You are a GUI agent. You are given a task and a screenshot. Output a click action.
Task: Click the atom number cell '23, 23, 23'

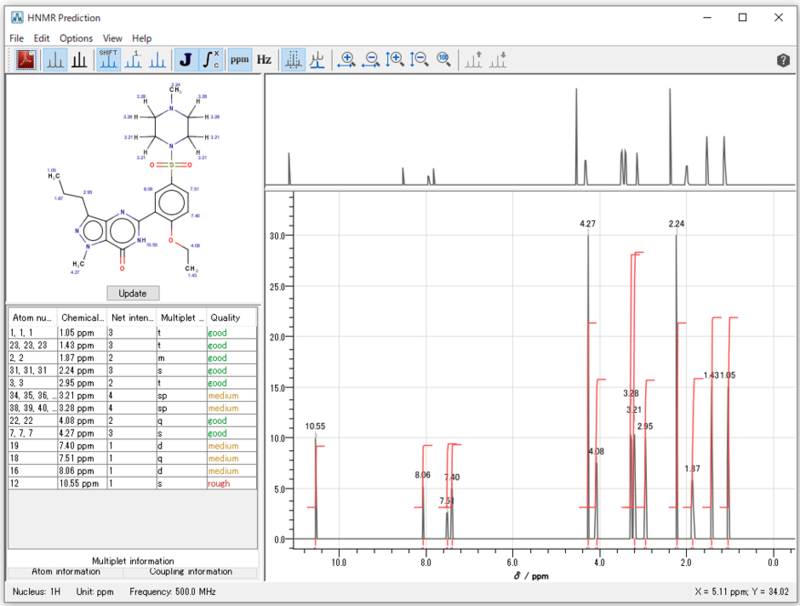[33, 345]
